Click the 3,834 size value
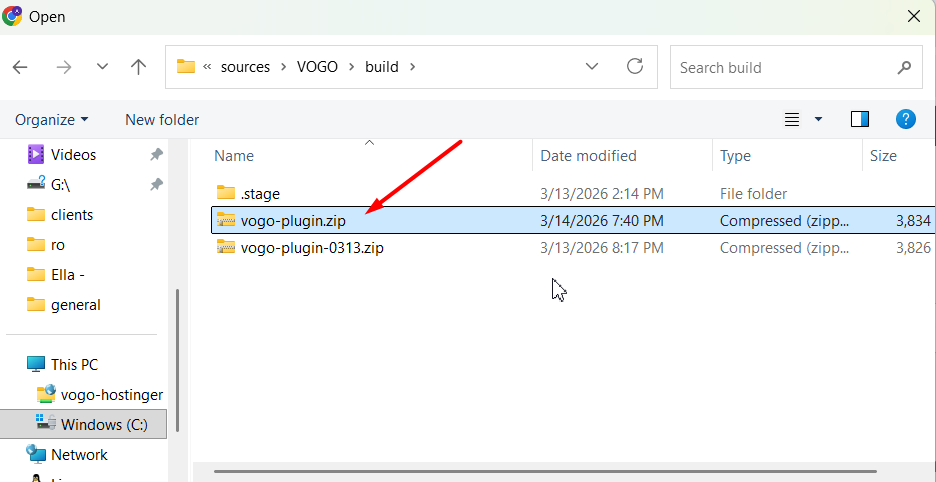936x482 pixels. 913,221
